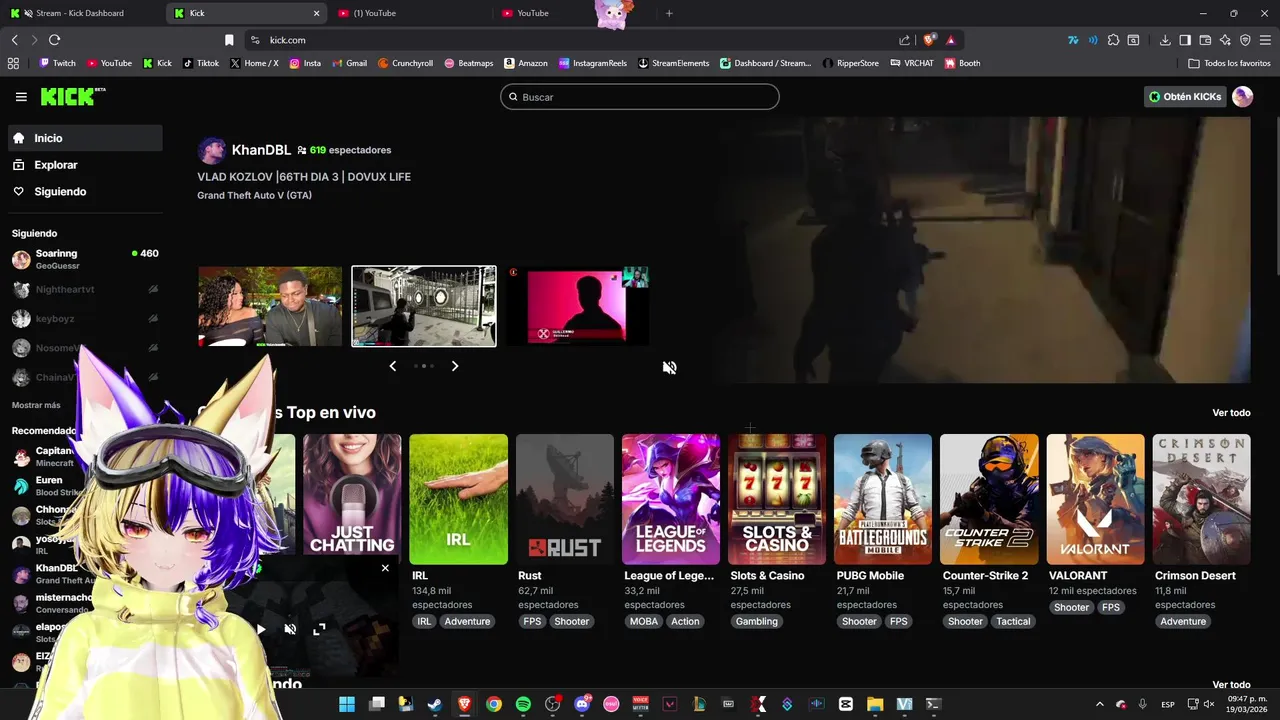
Task: Open the IRL category card
Action: pos(458,499)
